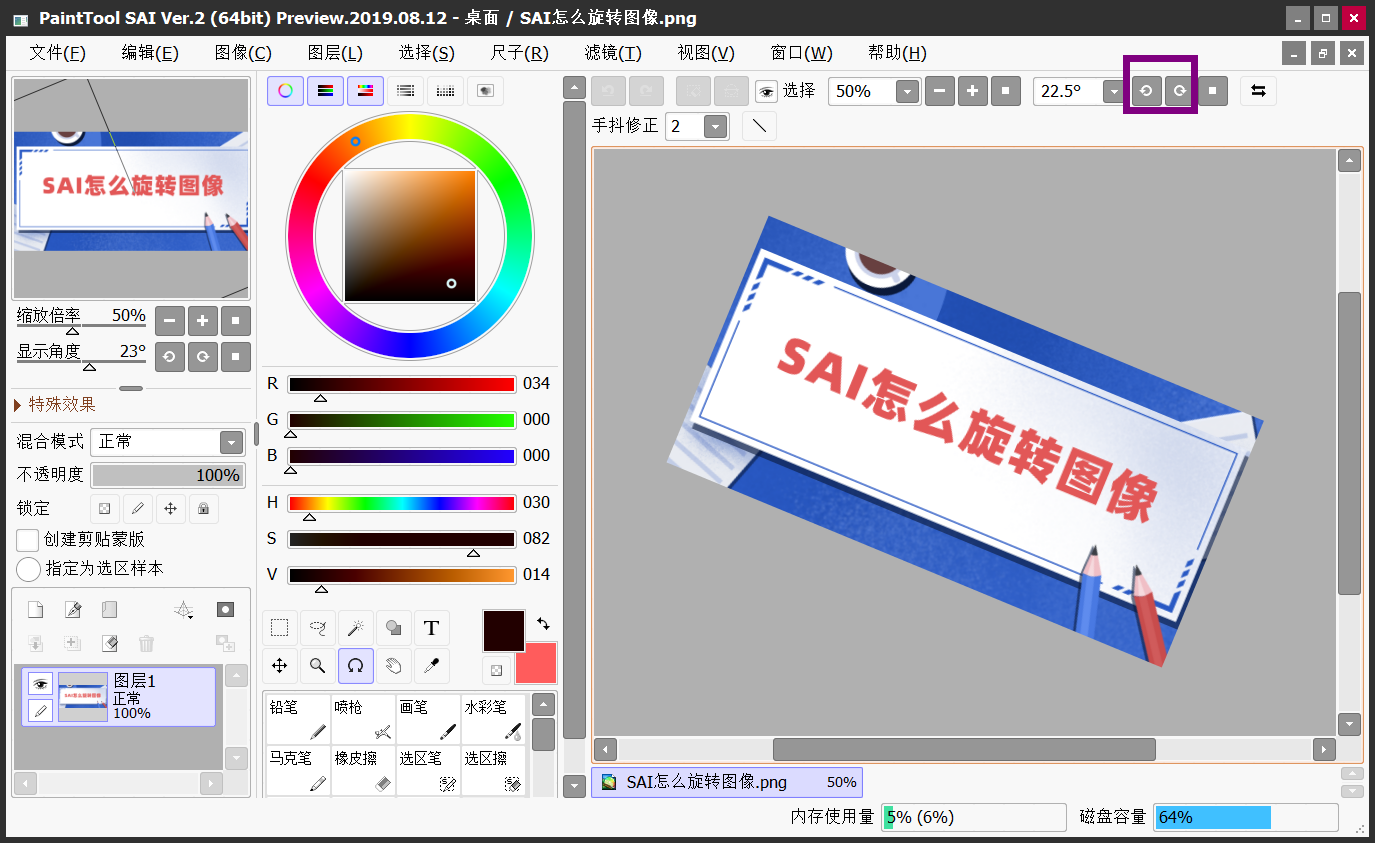Open the 22.5° angle dropdown
Screen dimensions: 1375x843
(x=1113, y=91)
